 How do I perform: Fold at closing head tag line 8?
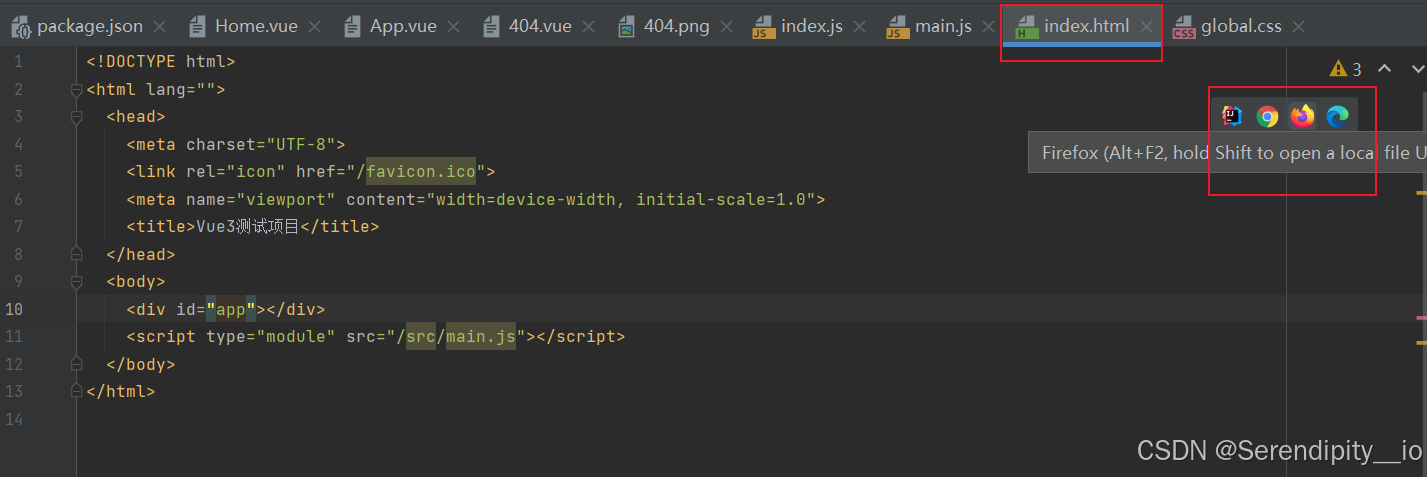pyautogui.click(x=76, y=254)
